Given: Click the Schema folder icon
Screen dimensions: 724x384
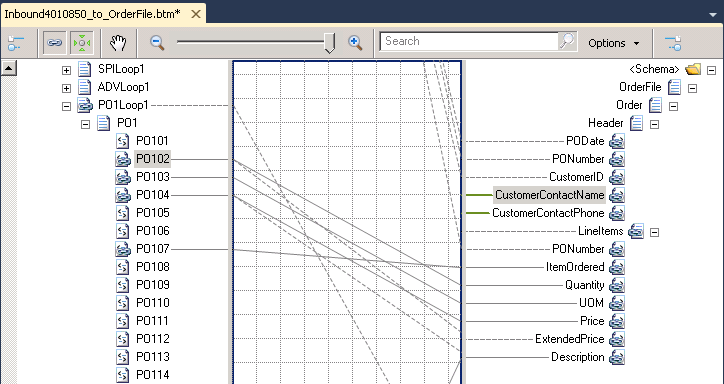Looking at the screenshot, I should [x=693, y=69].
